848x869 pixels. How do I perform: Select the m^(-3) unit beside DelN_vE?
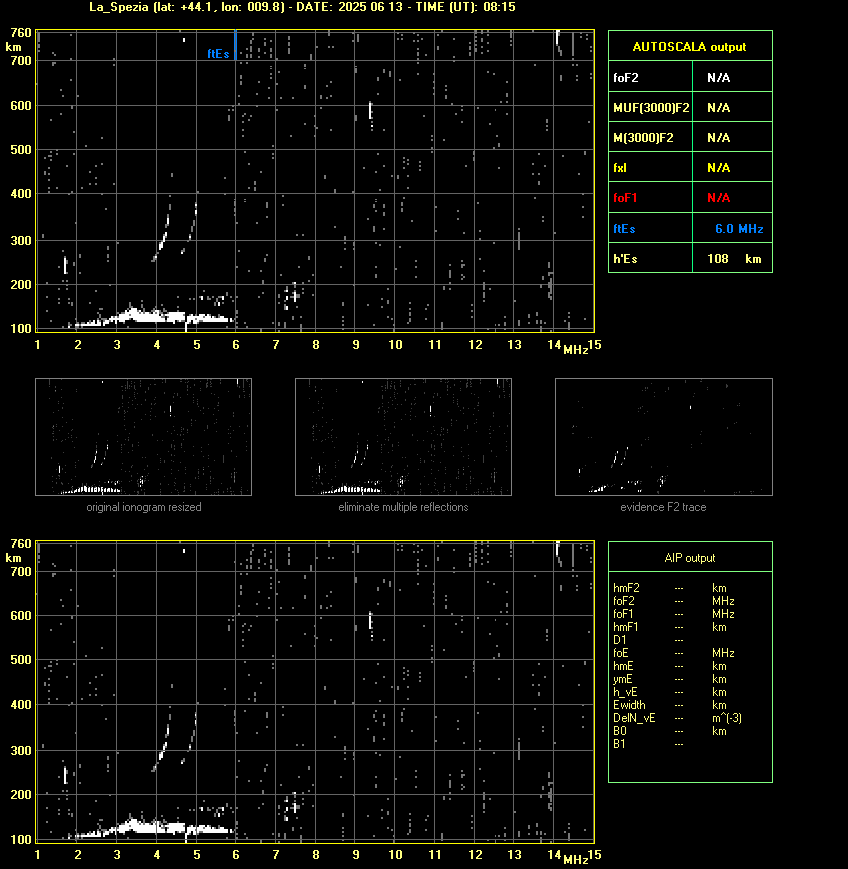(x=727, y=718)
